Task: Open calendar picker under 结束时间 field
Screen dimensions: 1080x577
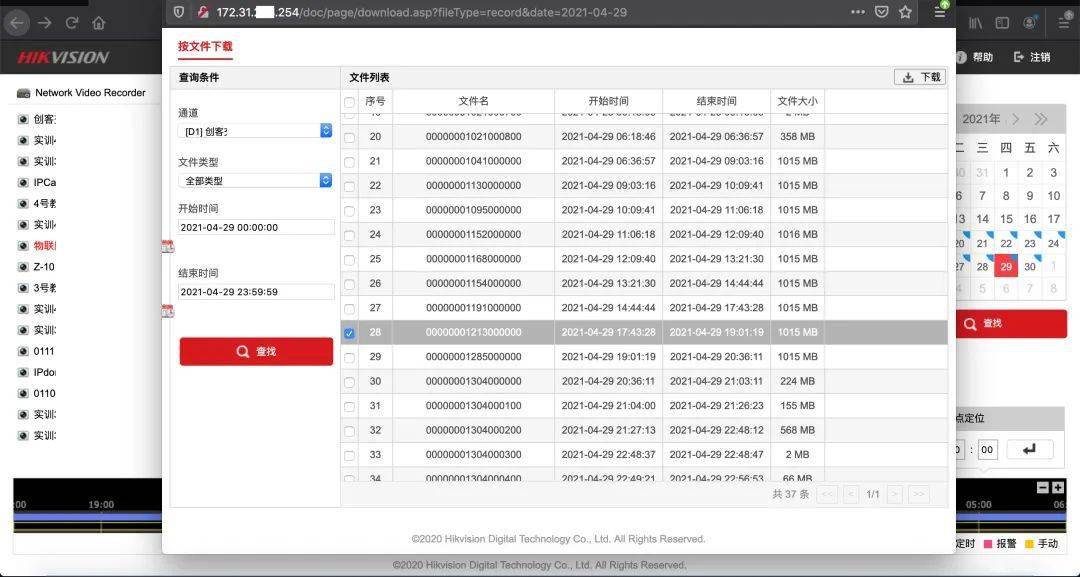Action: point(167,311)
